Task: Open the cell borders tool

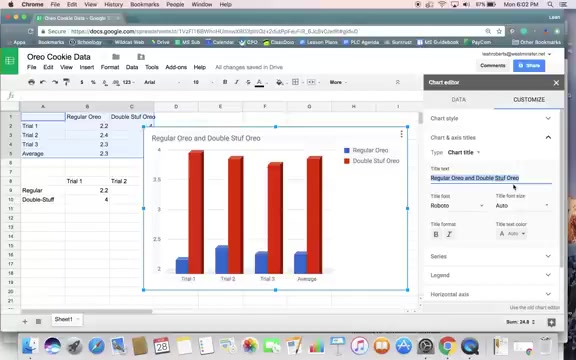Action: [x=295, y=82]
